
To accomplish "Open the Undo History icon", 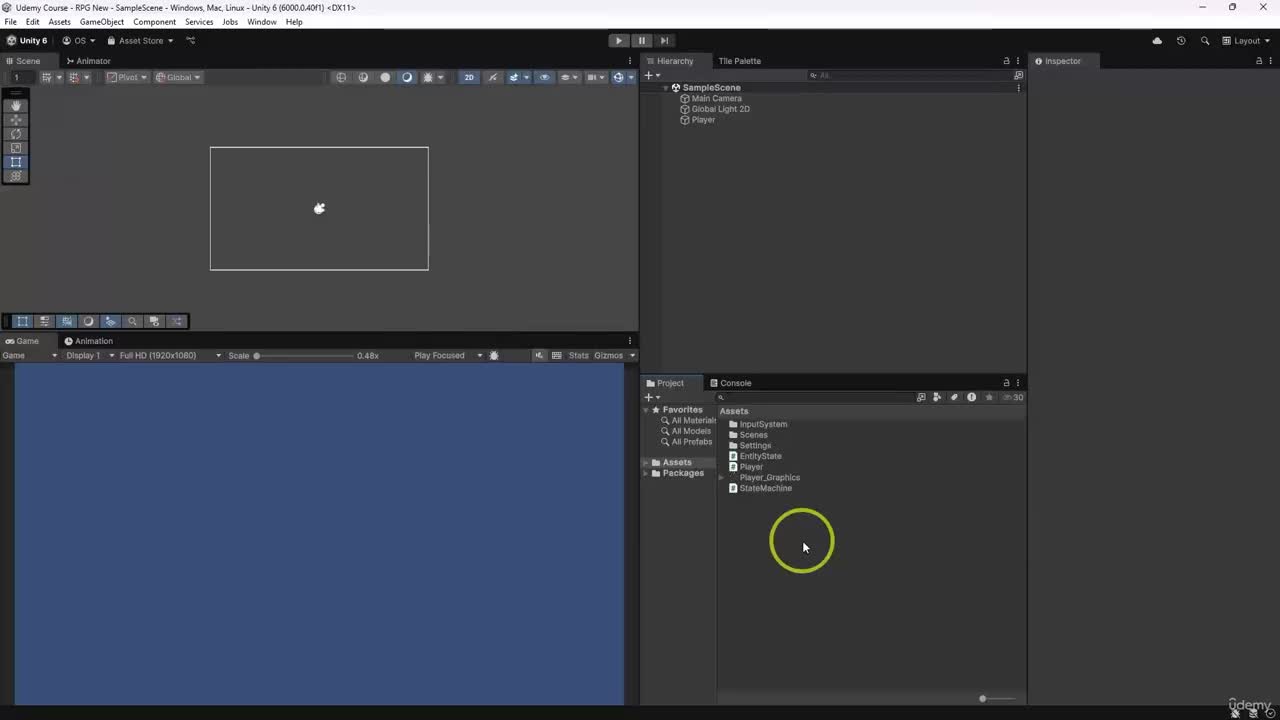I will [1181, 41].
